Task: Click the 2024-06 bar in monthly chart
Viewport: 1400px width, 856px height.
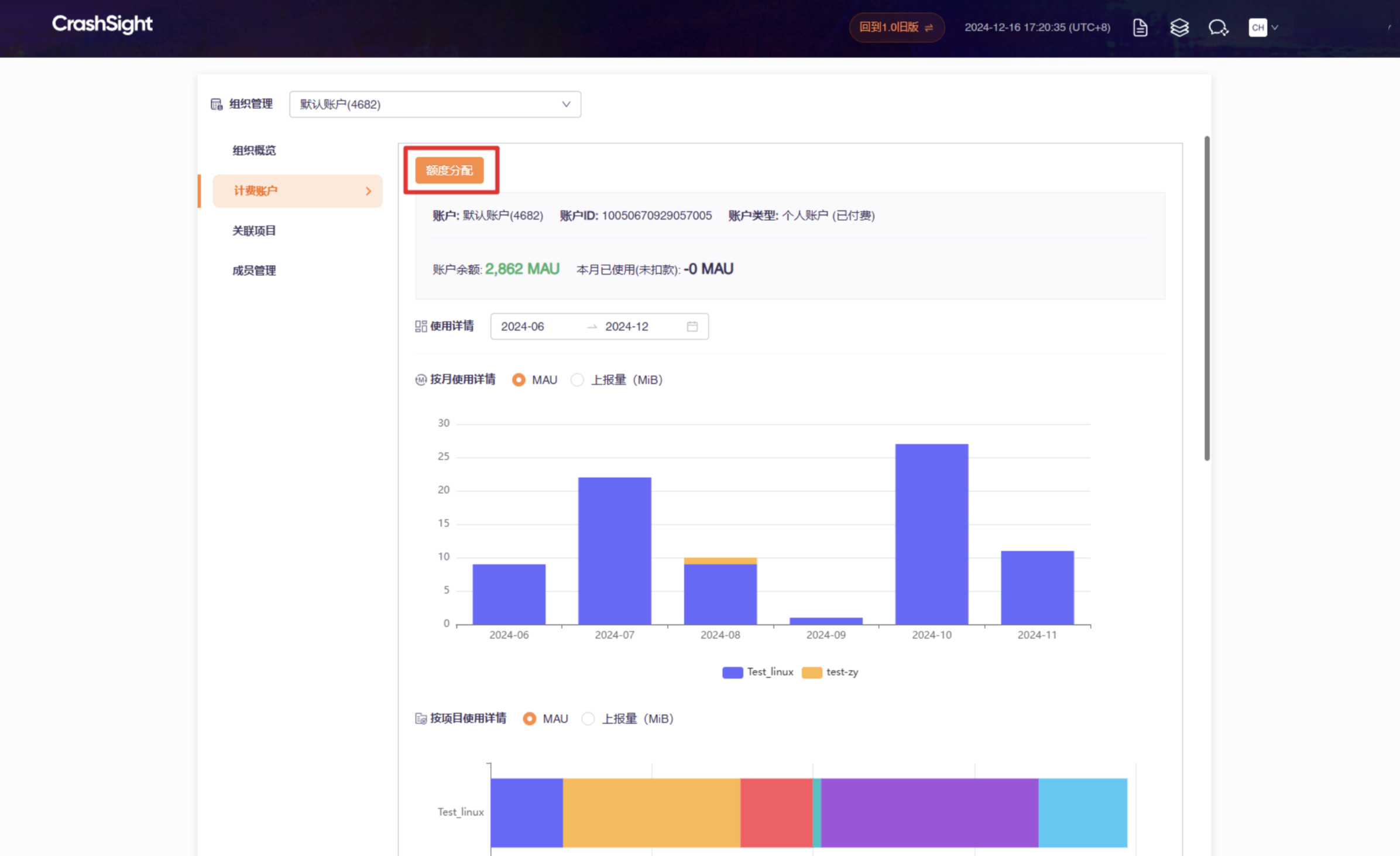Action: pos(509,594)
